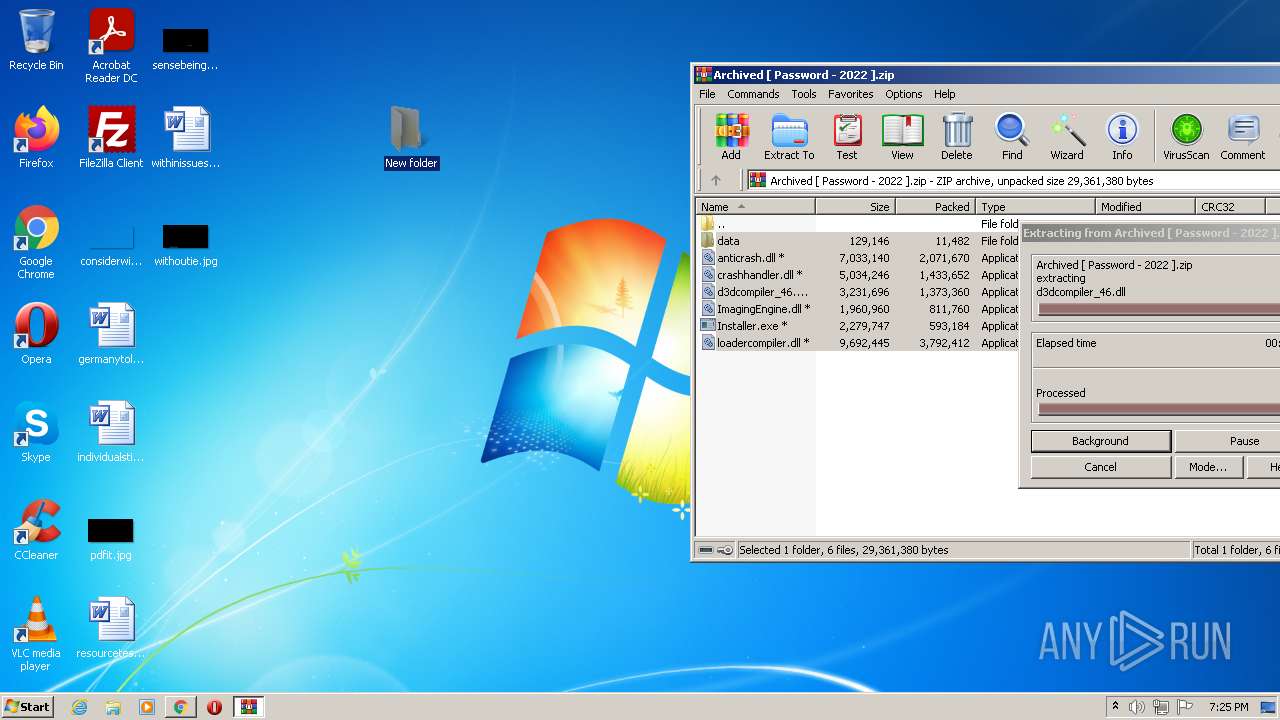Click the Mode... button

click(x=1208, y=467)
